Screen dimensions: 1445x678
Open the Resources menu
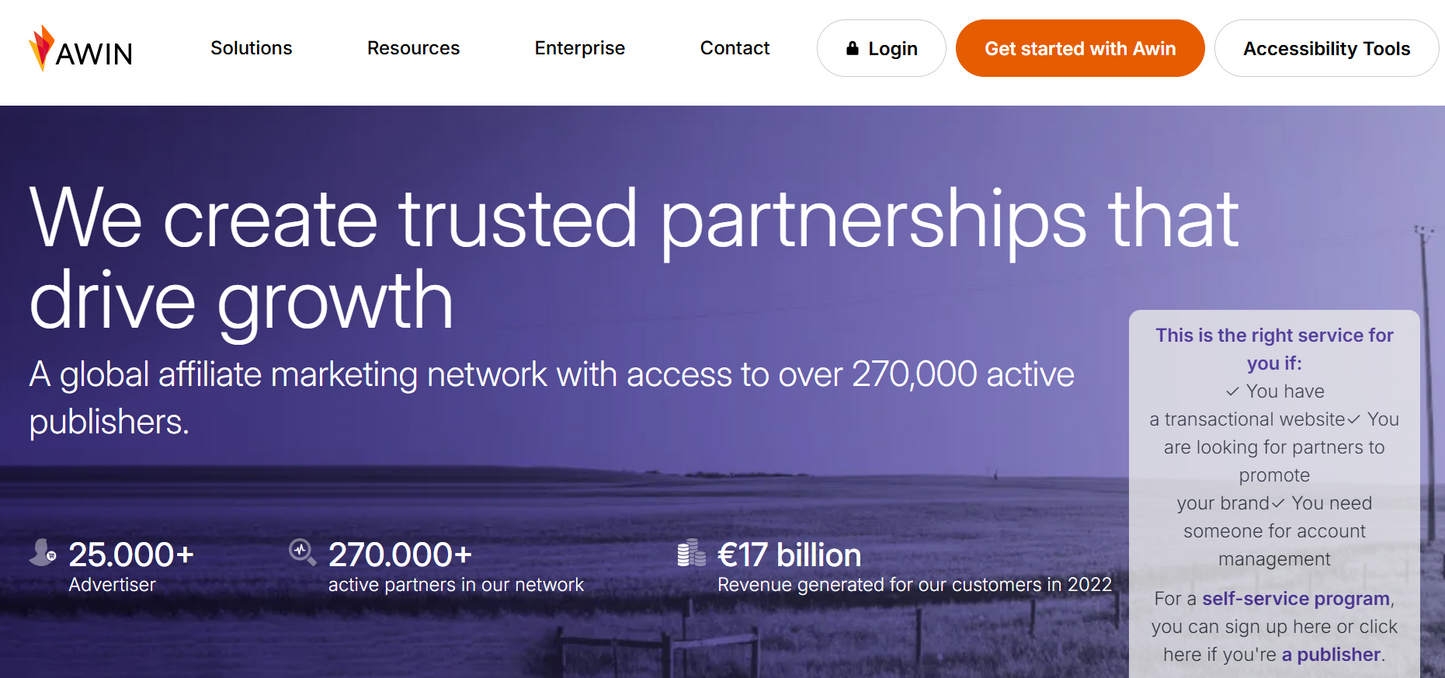pyautogui.click(x=413, y=48)
